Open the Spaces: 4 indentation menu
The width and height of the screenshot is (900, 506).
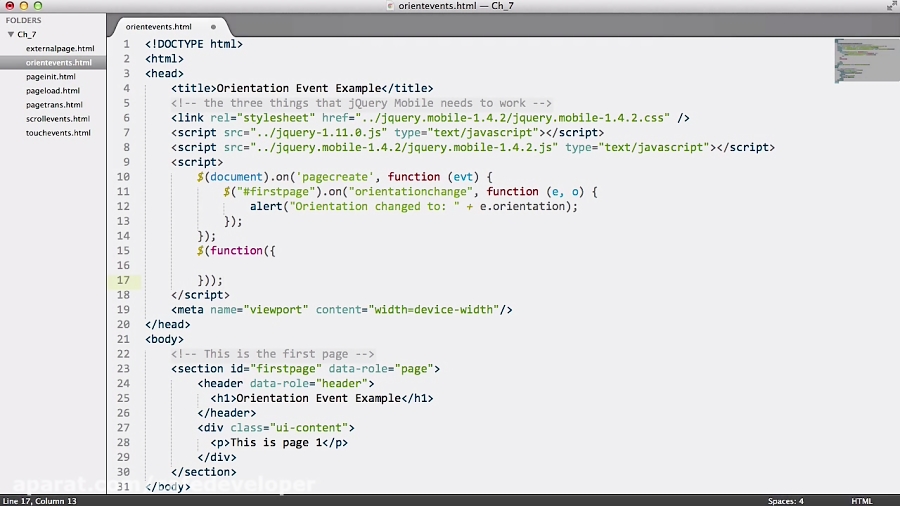pyautogui.click(x=785, y=501)
